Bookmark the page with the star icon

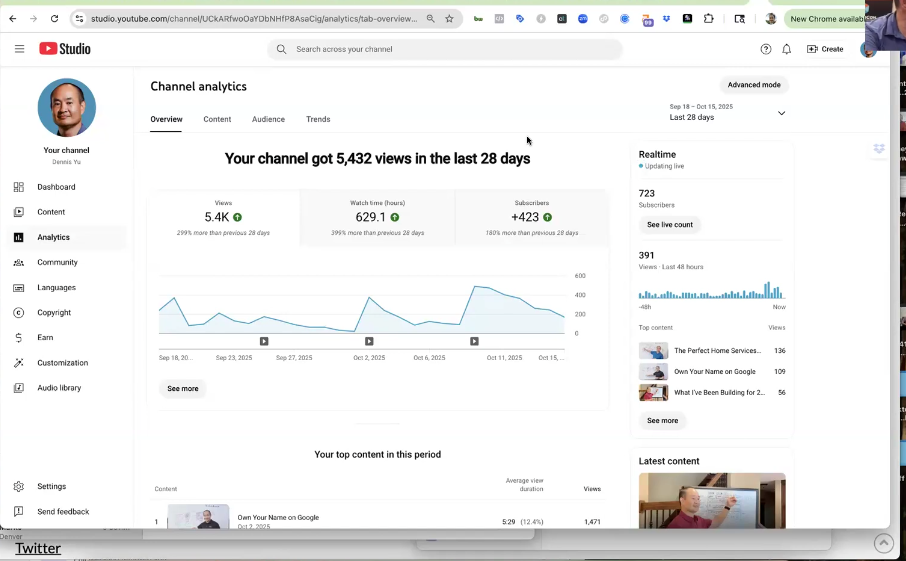[450, 18]
